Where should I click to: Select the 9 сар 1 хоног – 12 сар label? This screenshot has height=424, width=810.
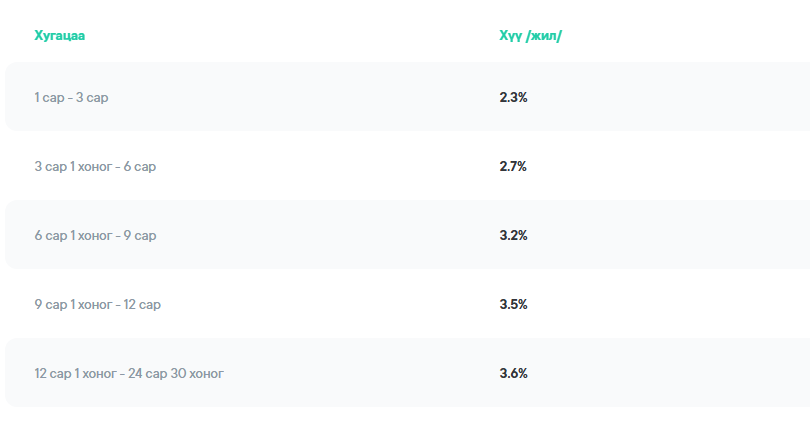click(x=97, y=304)
